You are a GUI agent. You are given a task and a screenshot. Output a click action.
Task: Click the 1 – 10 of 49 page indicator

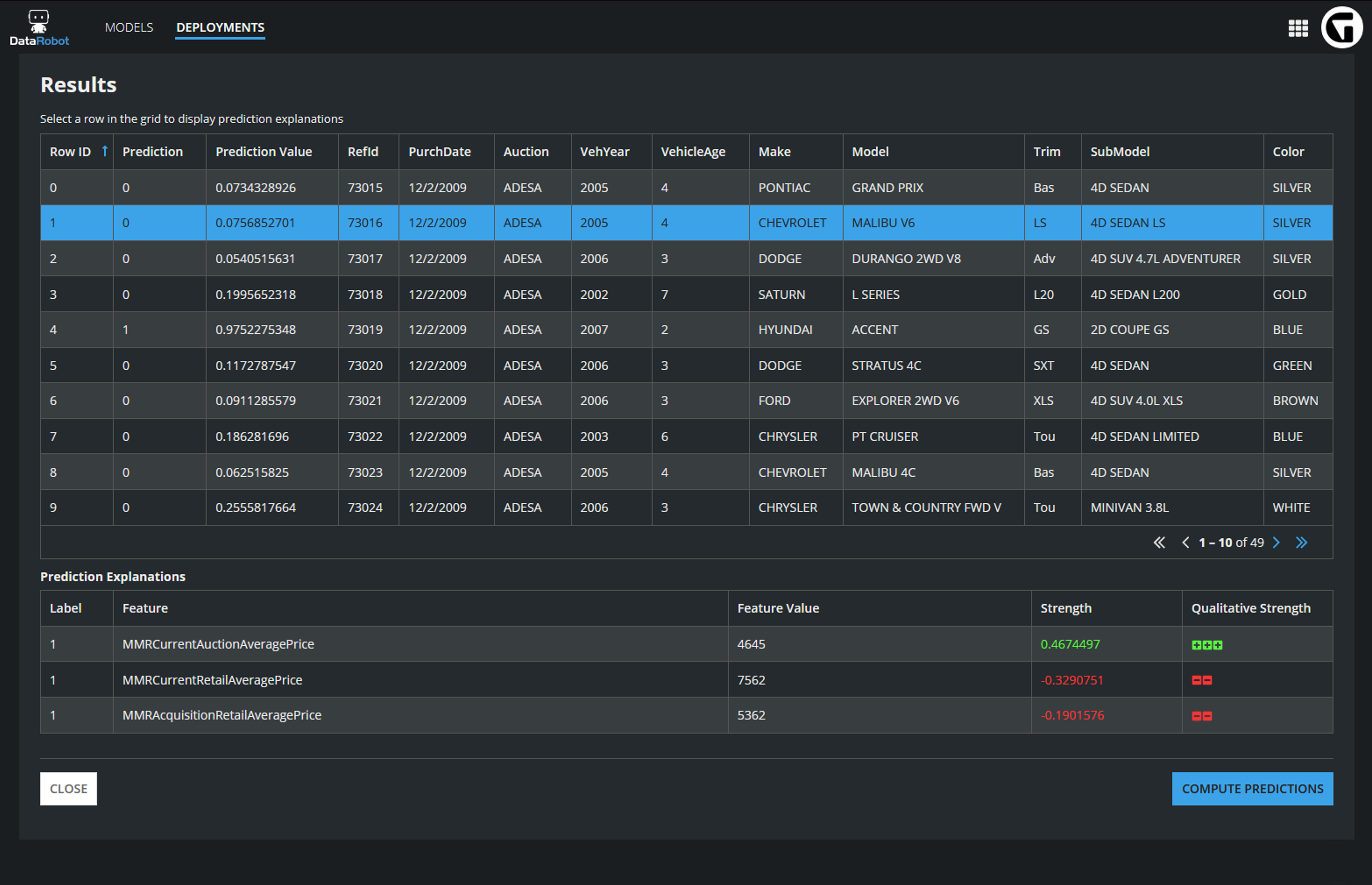(1231, 542)
